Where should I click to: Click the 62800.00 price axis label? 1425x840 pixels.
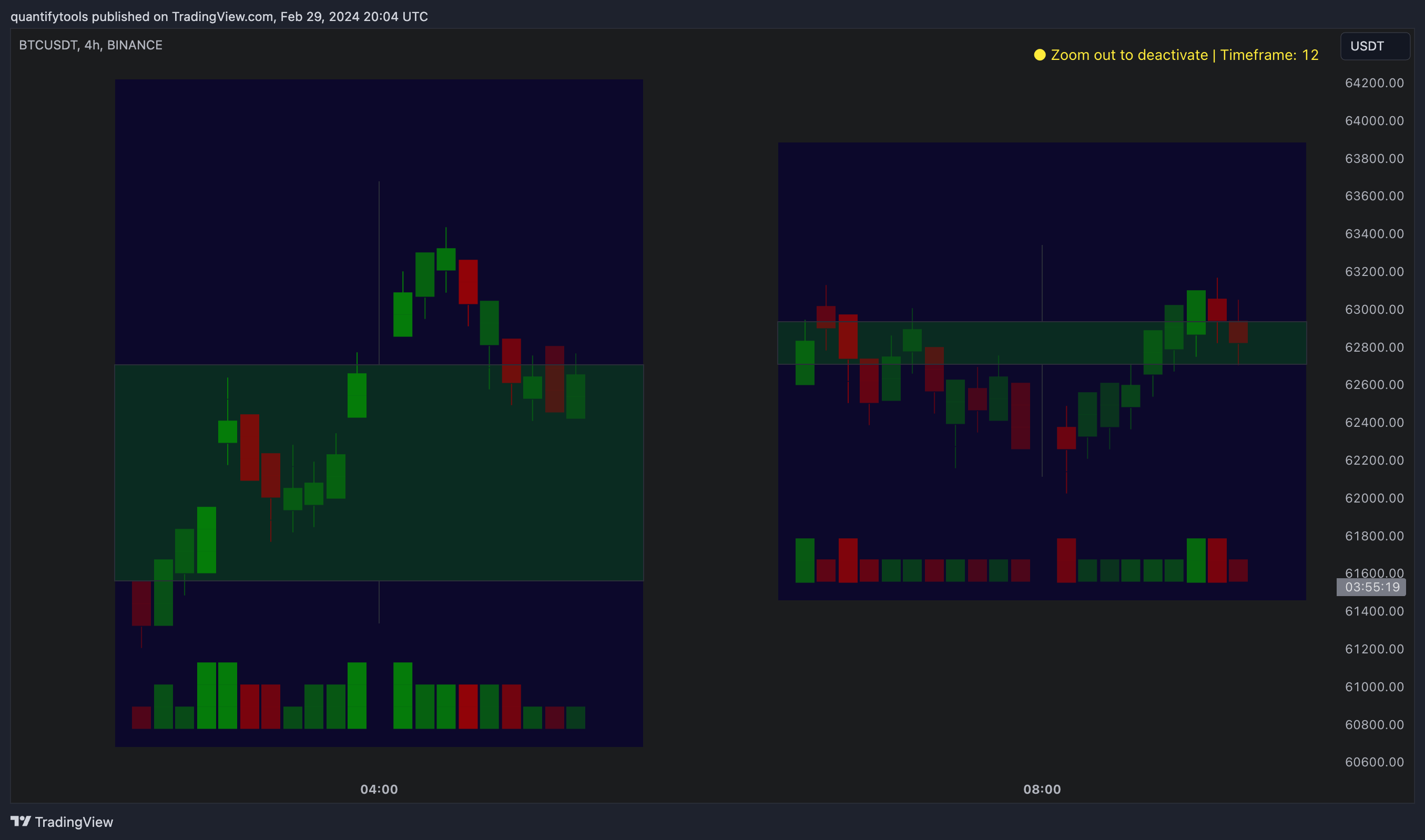tap(1375, 347)
